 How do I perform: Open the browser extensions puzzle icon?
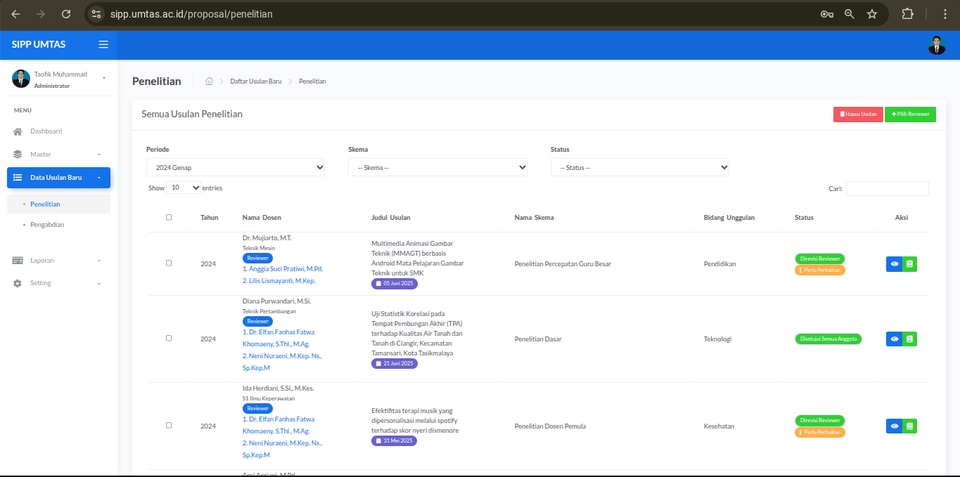pyautogui.click(x=907, y=14)
